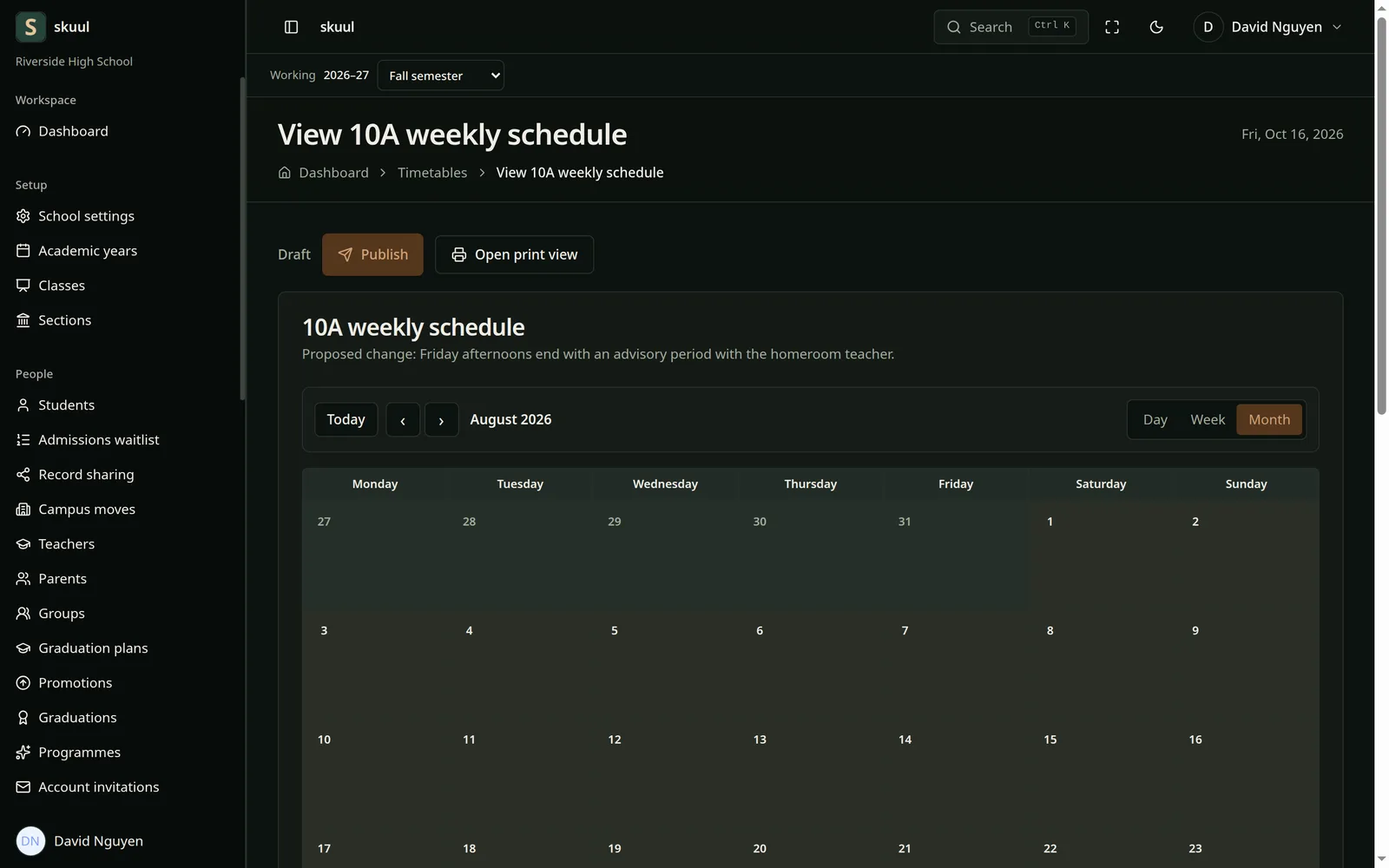Select the Month view tab

1269,420
